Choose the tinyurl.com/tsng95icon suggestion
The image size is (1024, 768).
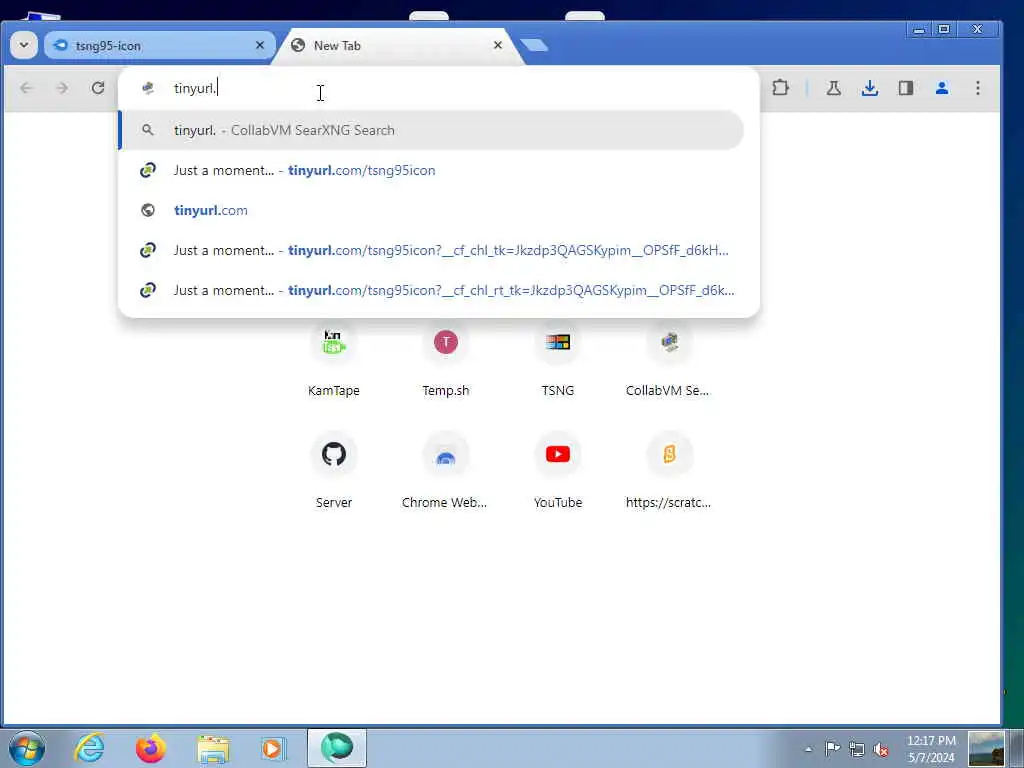tap(431, 170)
